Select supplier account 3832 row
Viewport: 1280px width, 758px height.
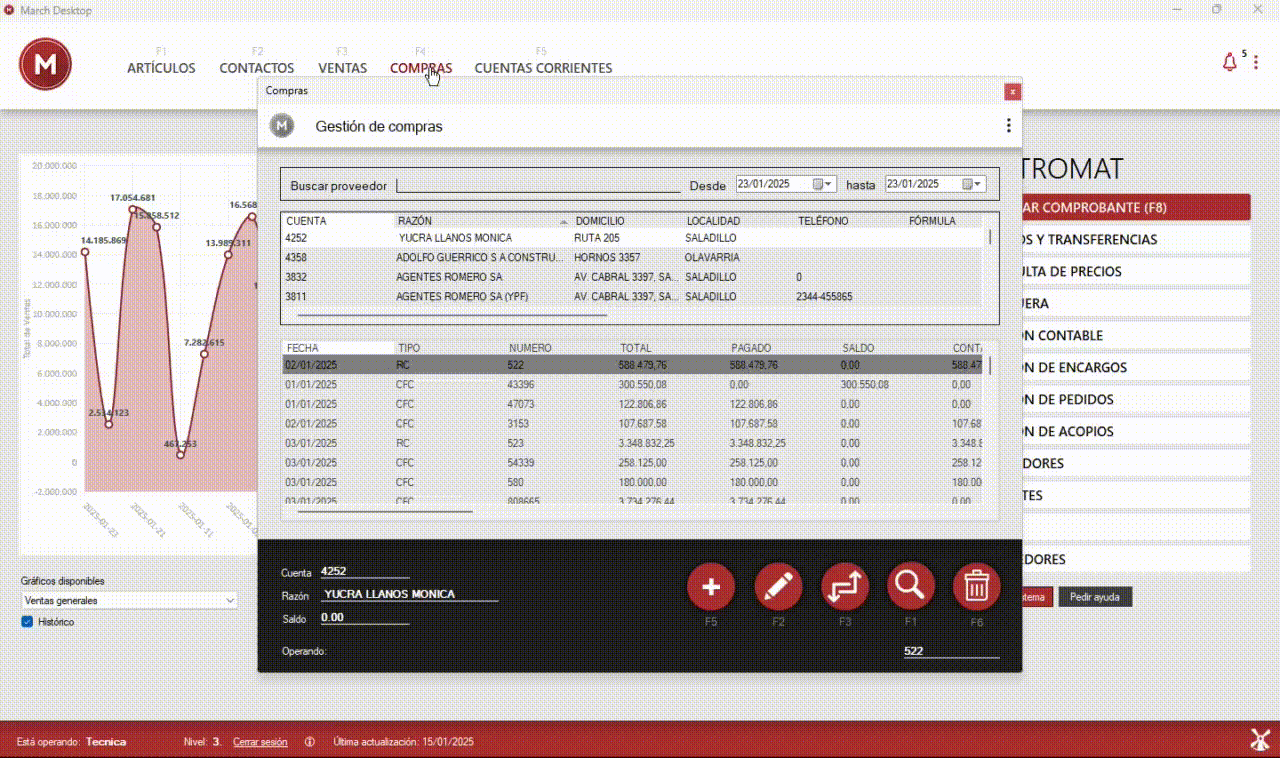(x=632, y=277)
